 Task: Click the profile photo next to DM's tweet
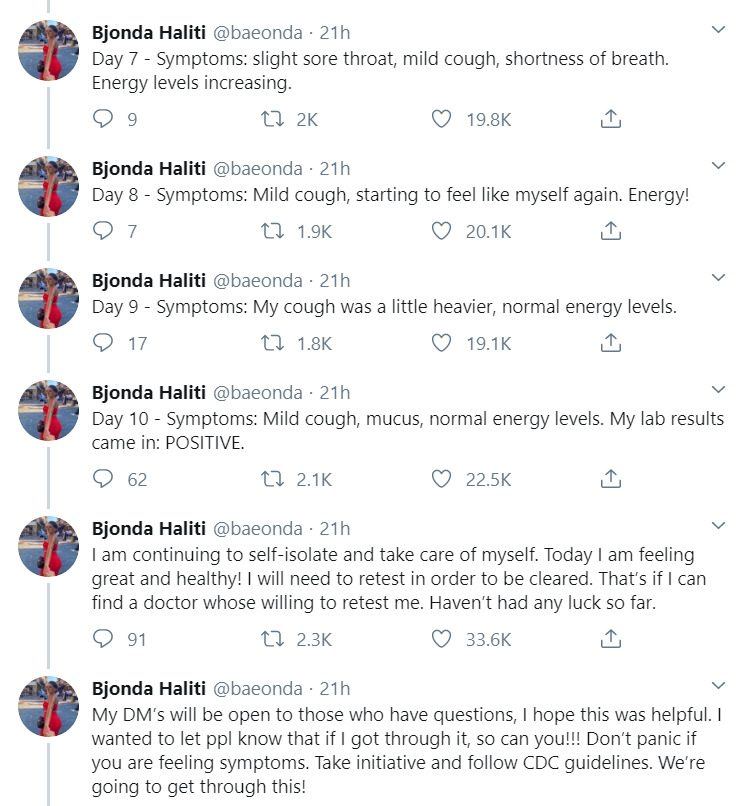point(48,706)
